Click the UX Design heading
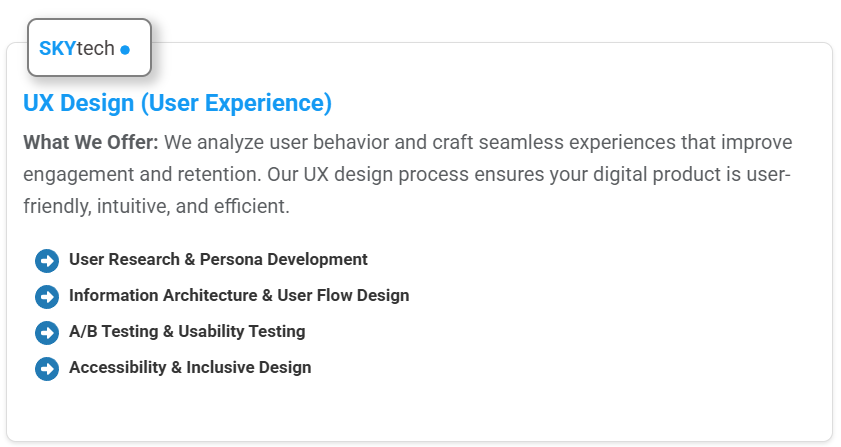841x447 pixels. point(178,102)
